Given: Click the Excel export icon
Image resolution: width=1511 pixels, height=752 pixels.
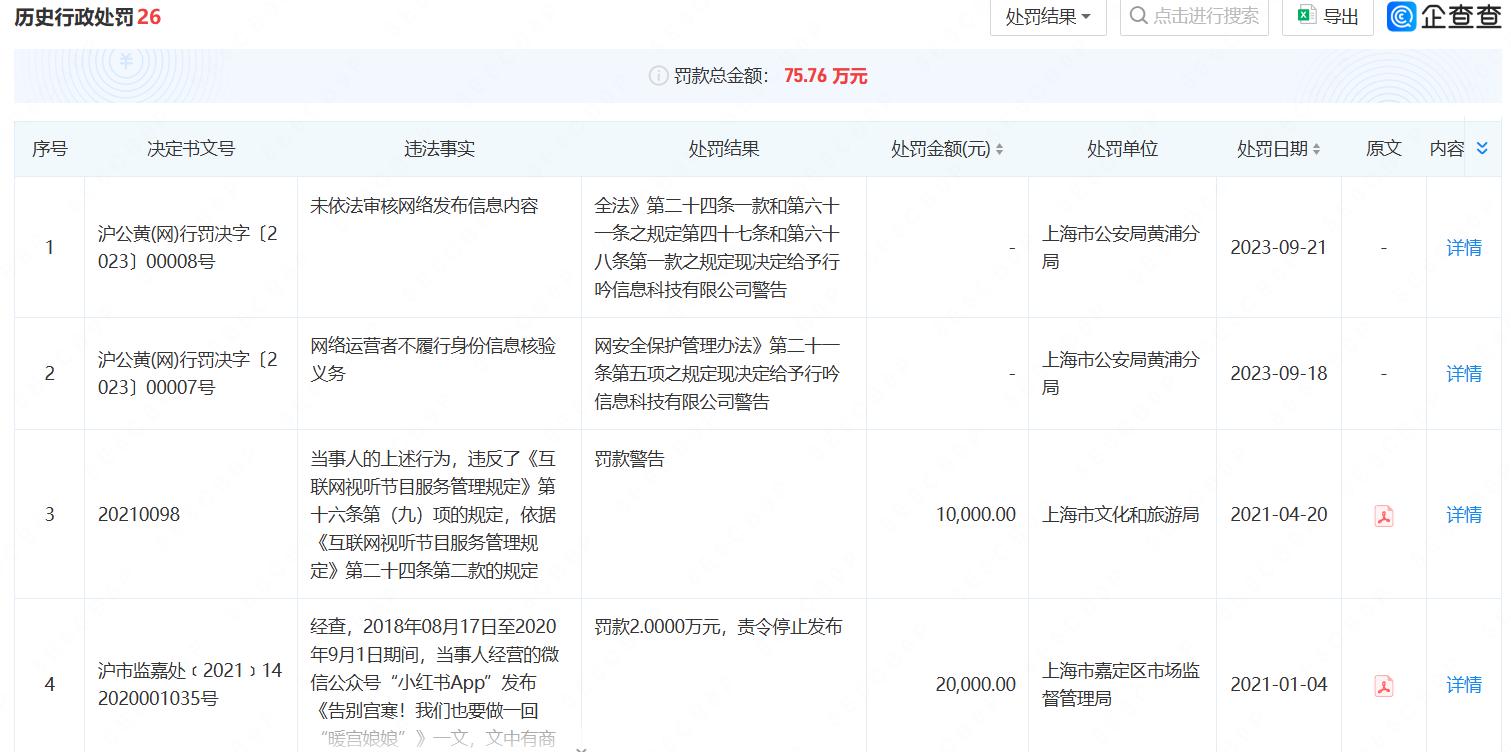Looking at the screenshot, I should (1305, 16).
